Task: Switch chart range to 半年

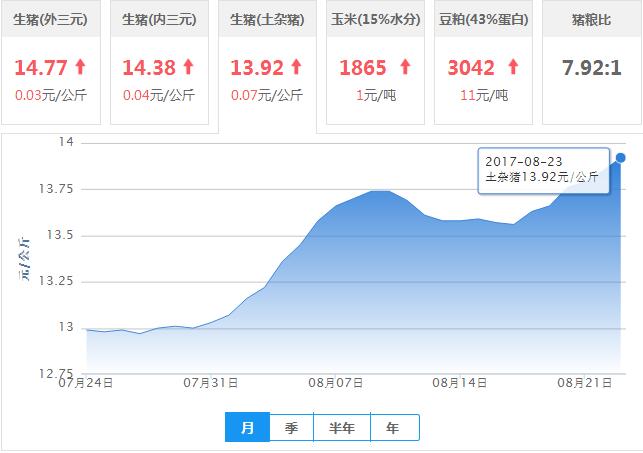Action: click(342, 427)
